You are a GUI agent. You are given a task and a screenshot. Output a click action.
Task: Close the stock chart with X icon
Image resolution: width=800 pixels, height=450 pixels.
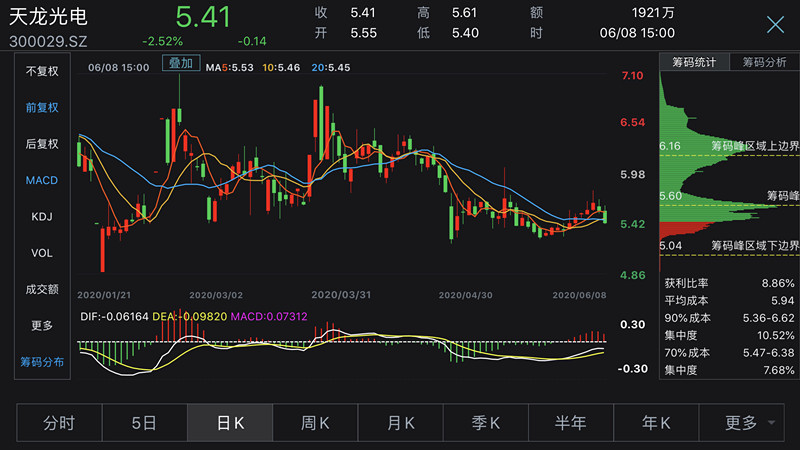774,25
